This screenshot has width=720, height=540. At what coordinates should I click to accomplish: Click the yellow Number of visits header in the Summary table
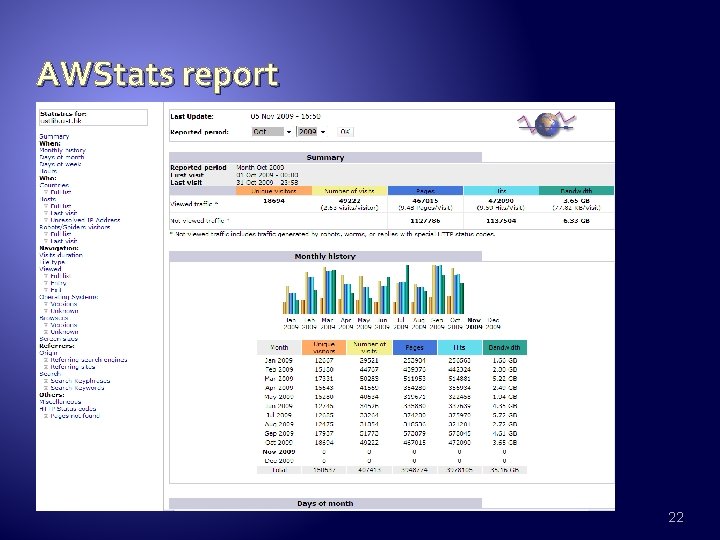point(349,191)
